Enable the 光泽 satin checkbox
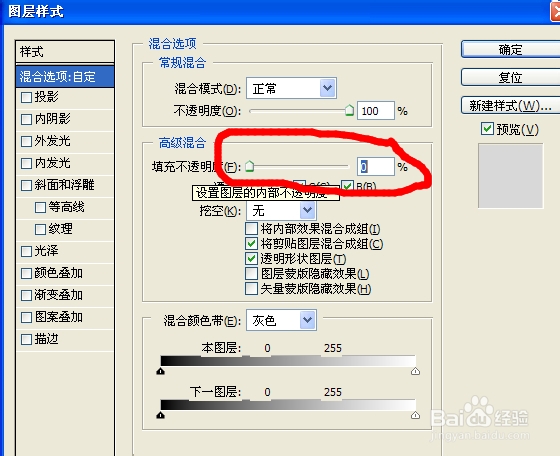This screenshot has width=560, height=456. click(x=26, y=251)
